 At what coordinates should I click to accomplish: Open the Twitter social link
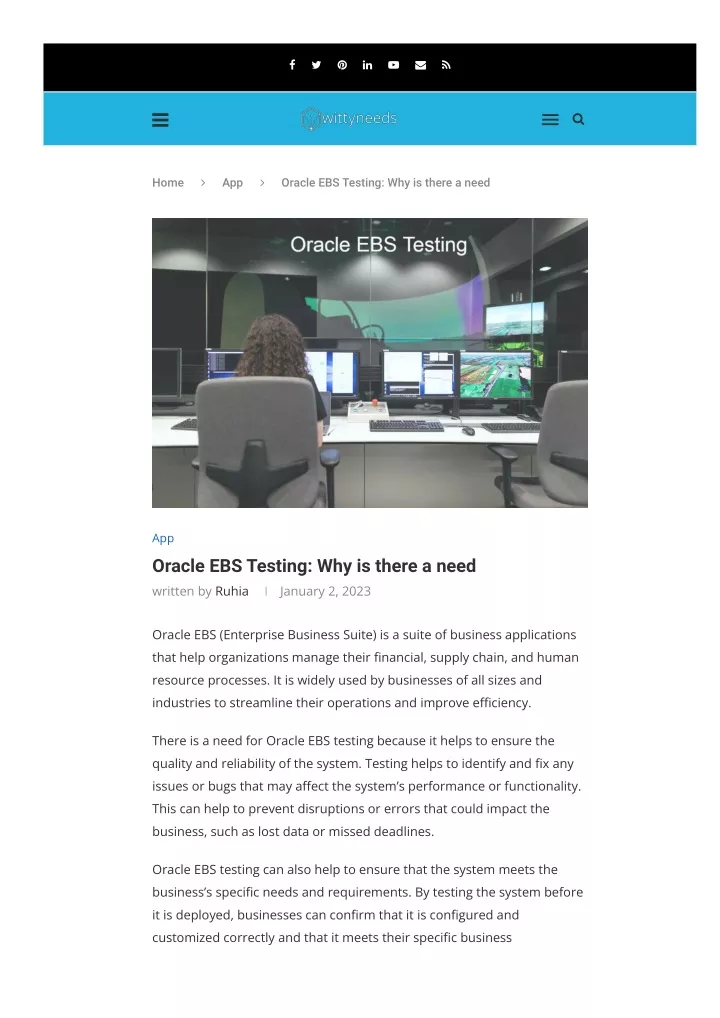(x=316, y=65)
